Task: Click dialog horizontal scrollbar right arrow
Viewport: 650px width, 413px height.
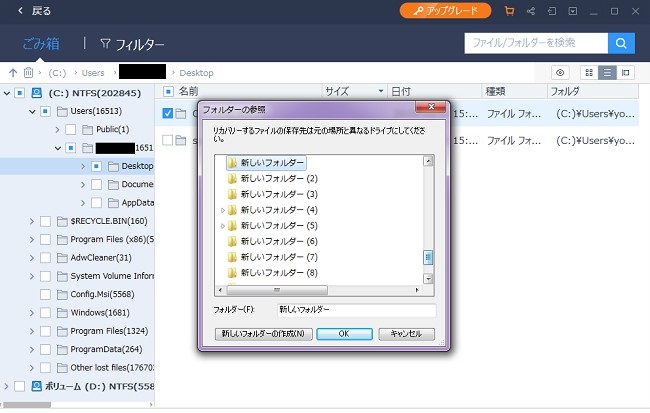Action: coord(417,290)
